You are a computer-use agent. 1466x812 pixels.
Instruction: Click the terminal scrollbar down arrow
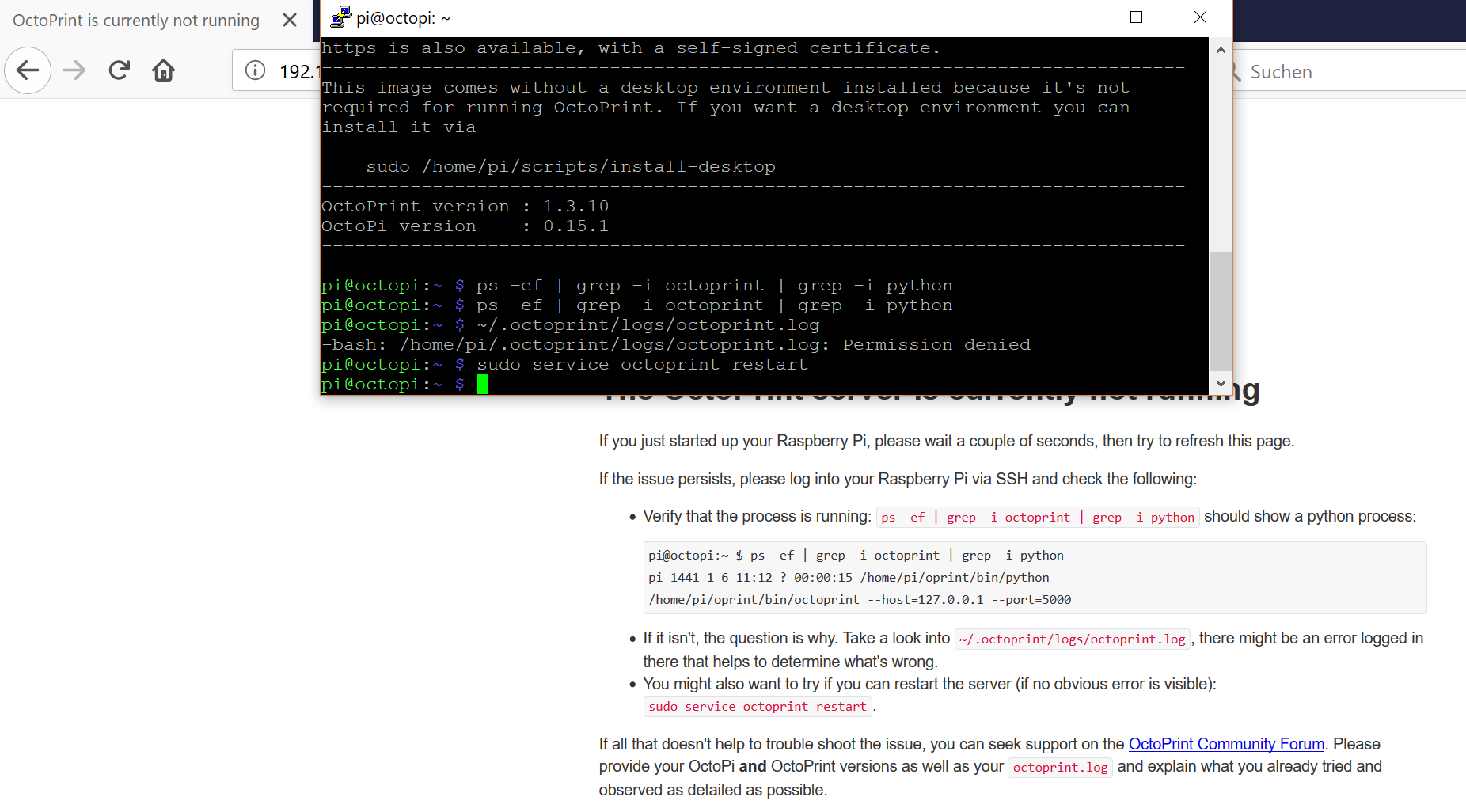click(x=1221, y=383)
